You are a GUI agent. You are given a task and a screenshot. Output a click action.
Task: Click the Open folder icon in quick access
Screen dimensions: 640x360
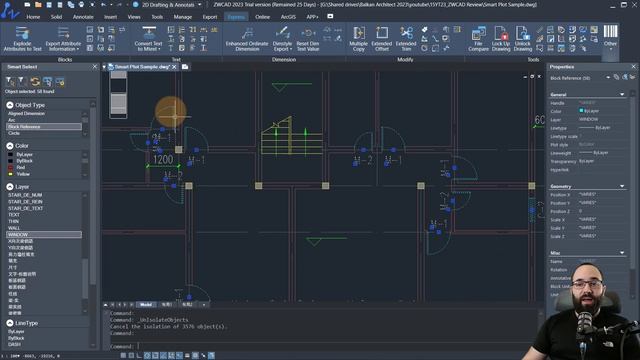coord(38,4)
